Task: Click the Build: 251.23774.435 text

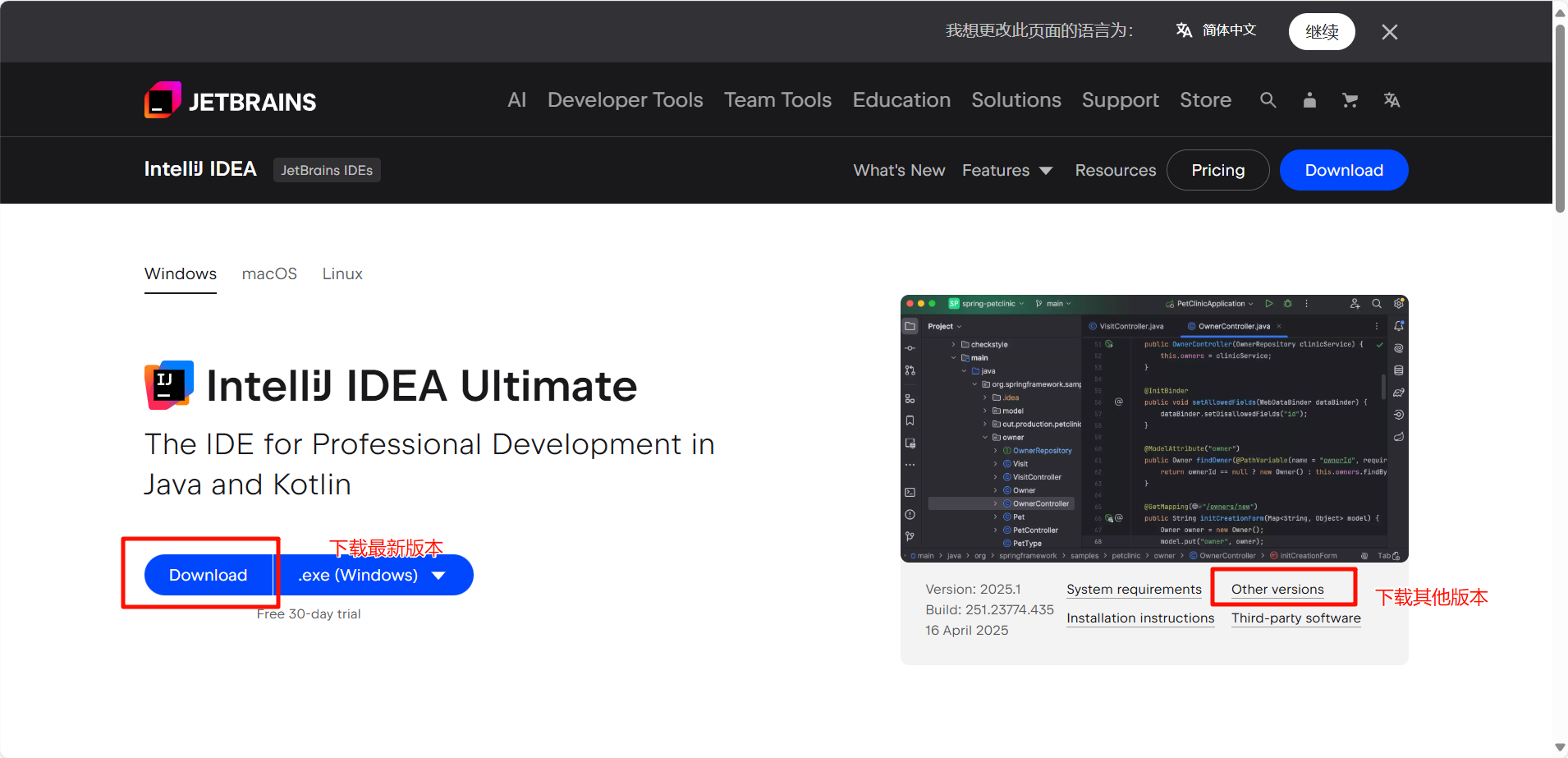Action: tap(989, 610)
